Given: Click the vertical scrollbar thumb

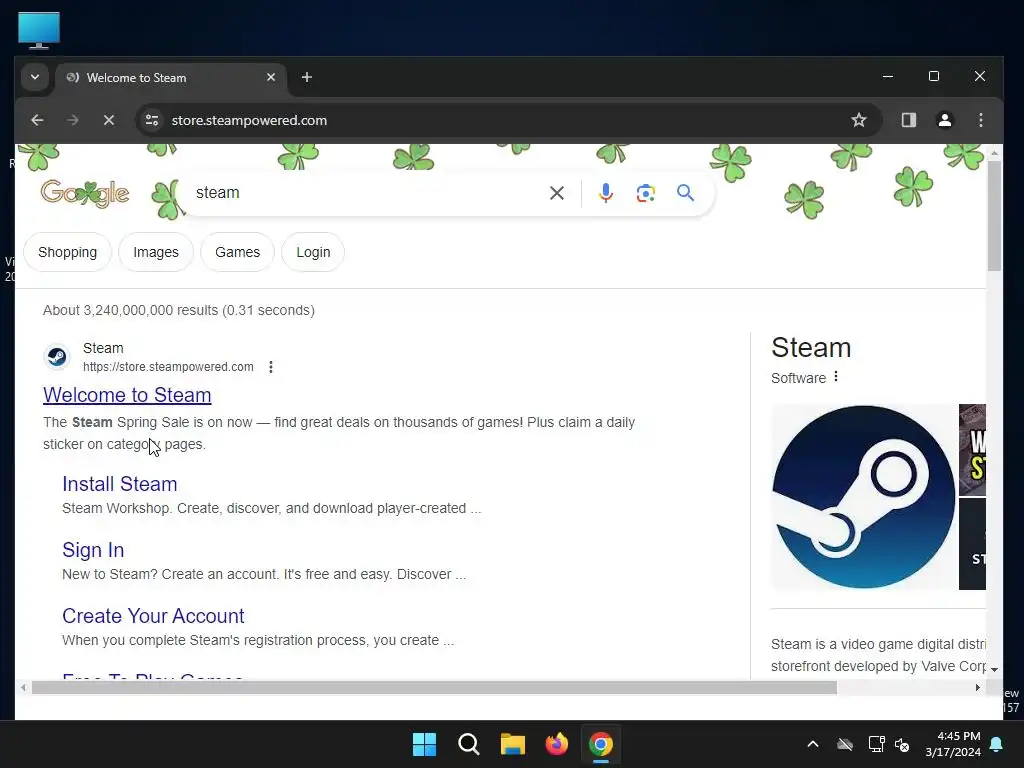Looking at the screenshot, I should (x=994, y=216).
